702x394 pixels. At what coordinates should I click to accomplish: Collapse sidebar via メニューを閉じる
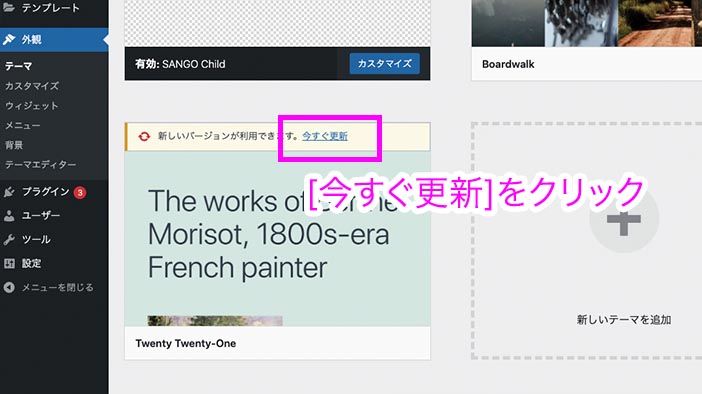click(58, 287)
